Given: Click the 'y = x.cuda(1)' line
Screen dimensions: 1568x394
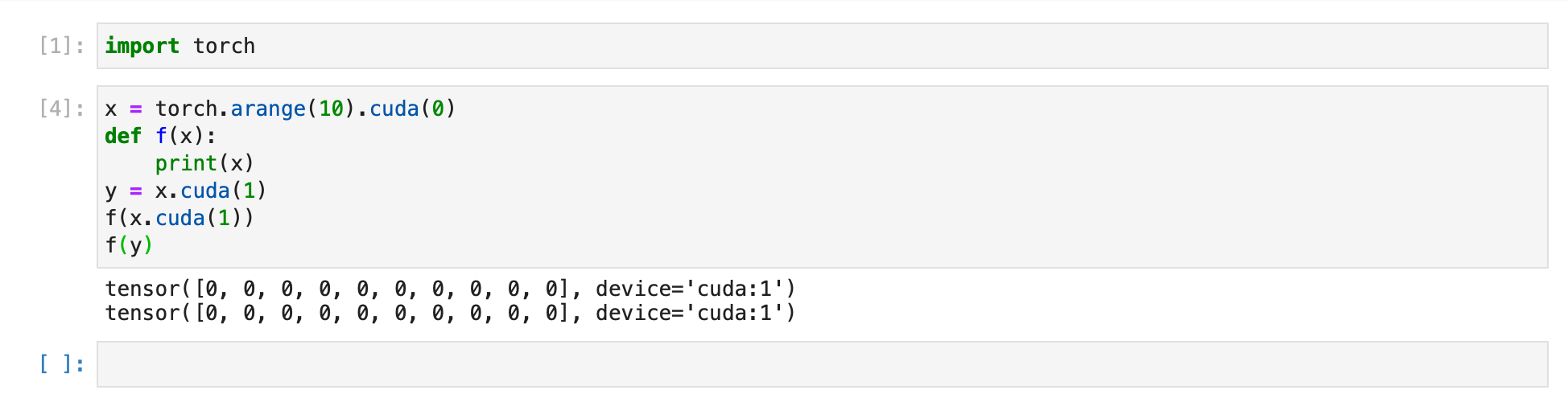Looking at the screenshot, I should point(185,191).
